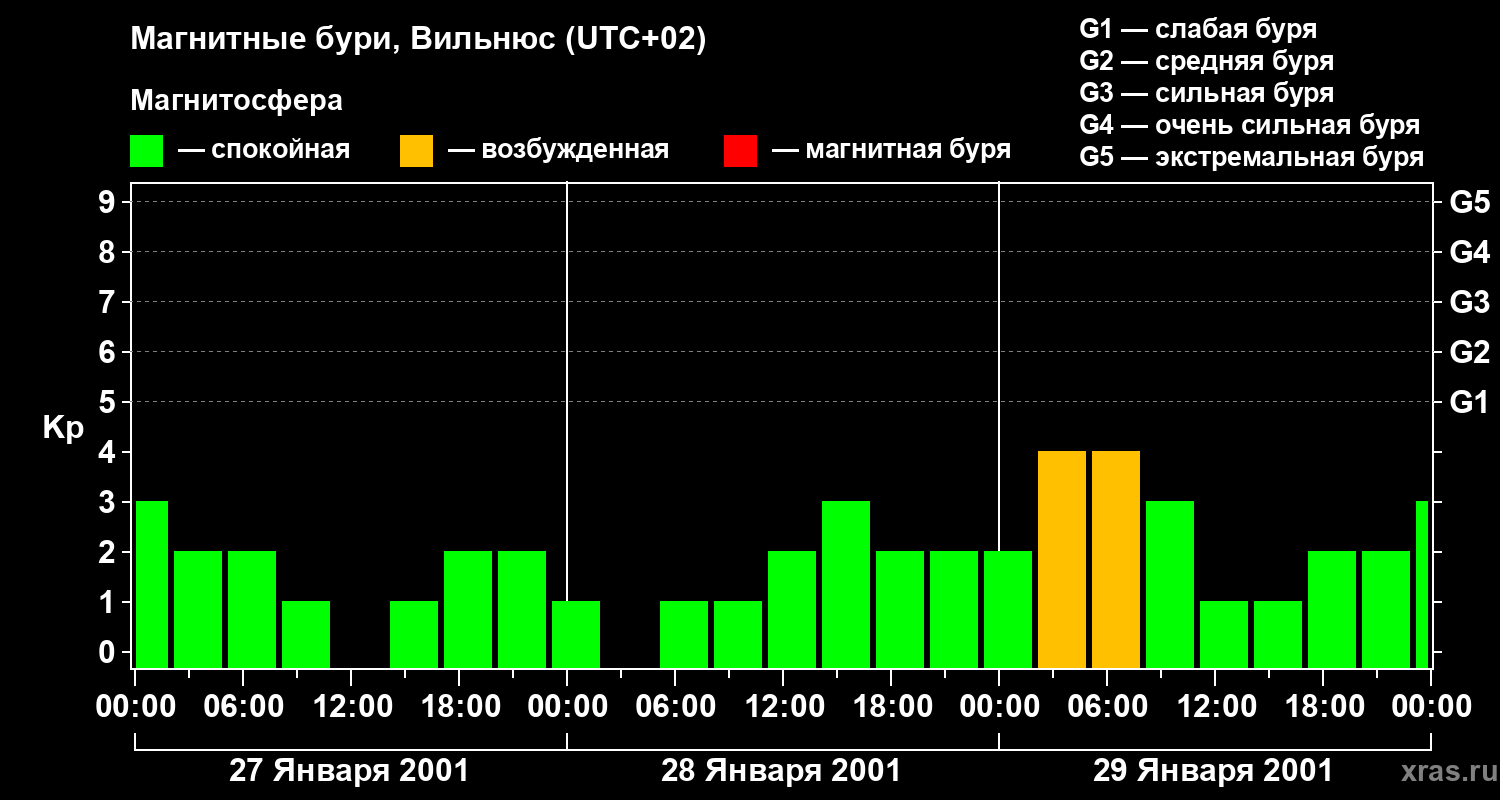Click the orange 'возбужденная' legend swatch
Screen dimensions: 1500x800
click(416, 151)
